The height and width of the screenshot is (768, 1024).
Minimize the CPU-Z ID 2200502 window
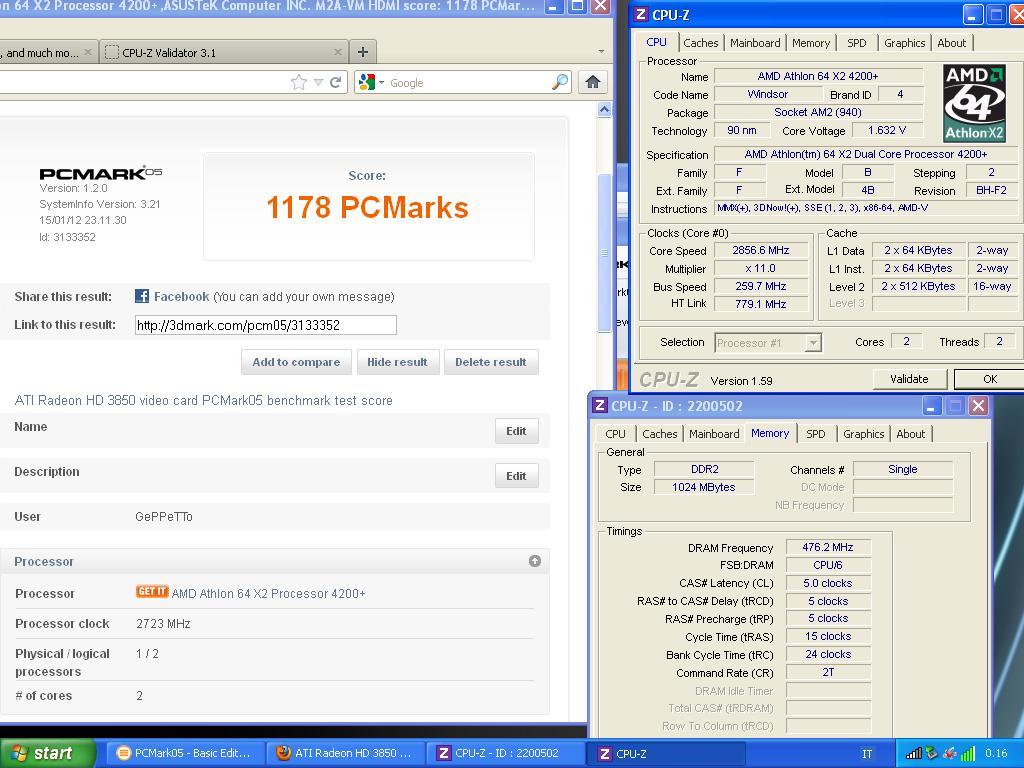click(931, 406)
